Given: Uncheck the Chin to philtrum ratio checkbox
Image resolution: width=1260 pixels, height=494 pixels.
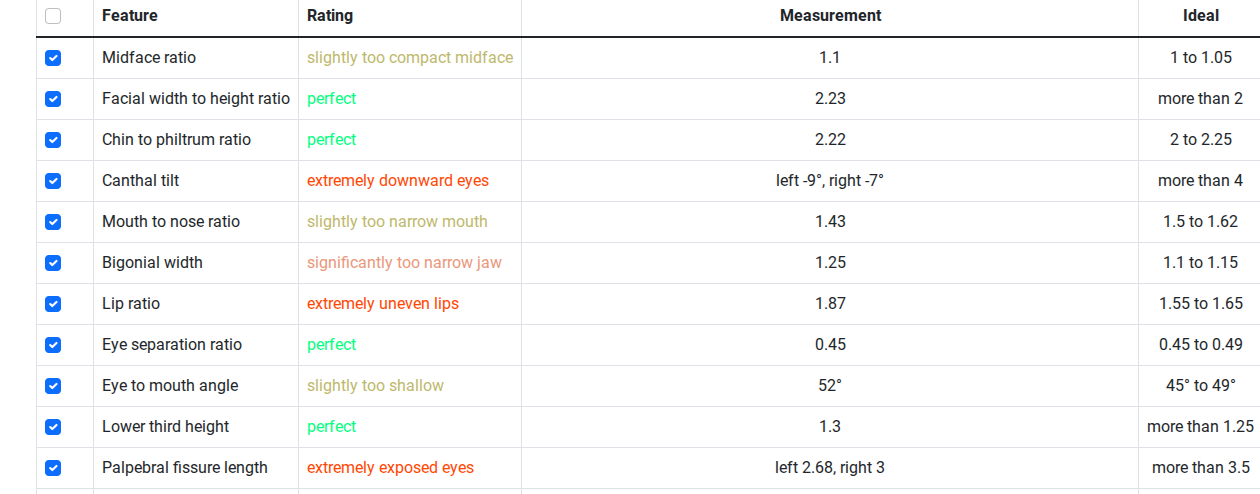Looking at the screenshot, I should 53,140.
